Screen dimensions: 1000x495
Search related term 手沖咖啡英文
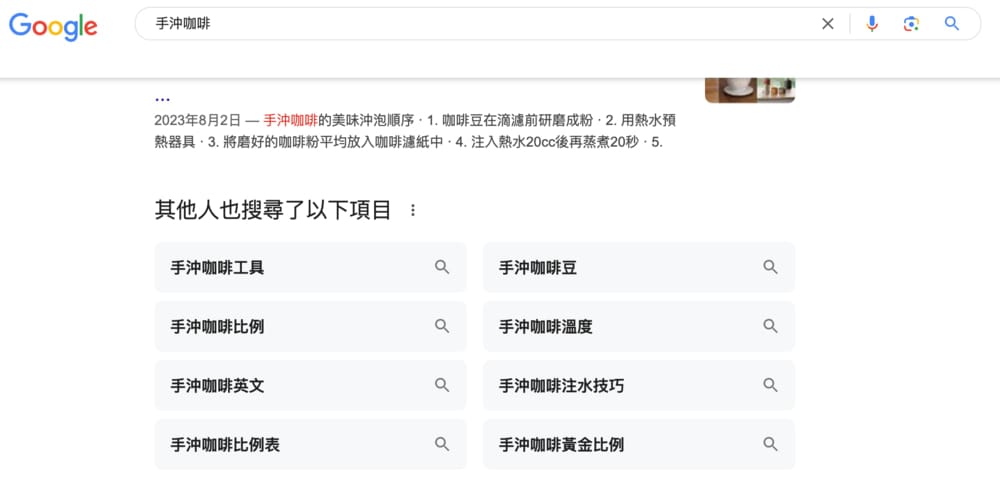click(x=311, y=385)
